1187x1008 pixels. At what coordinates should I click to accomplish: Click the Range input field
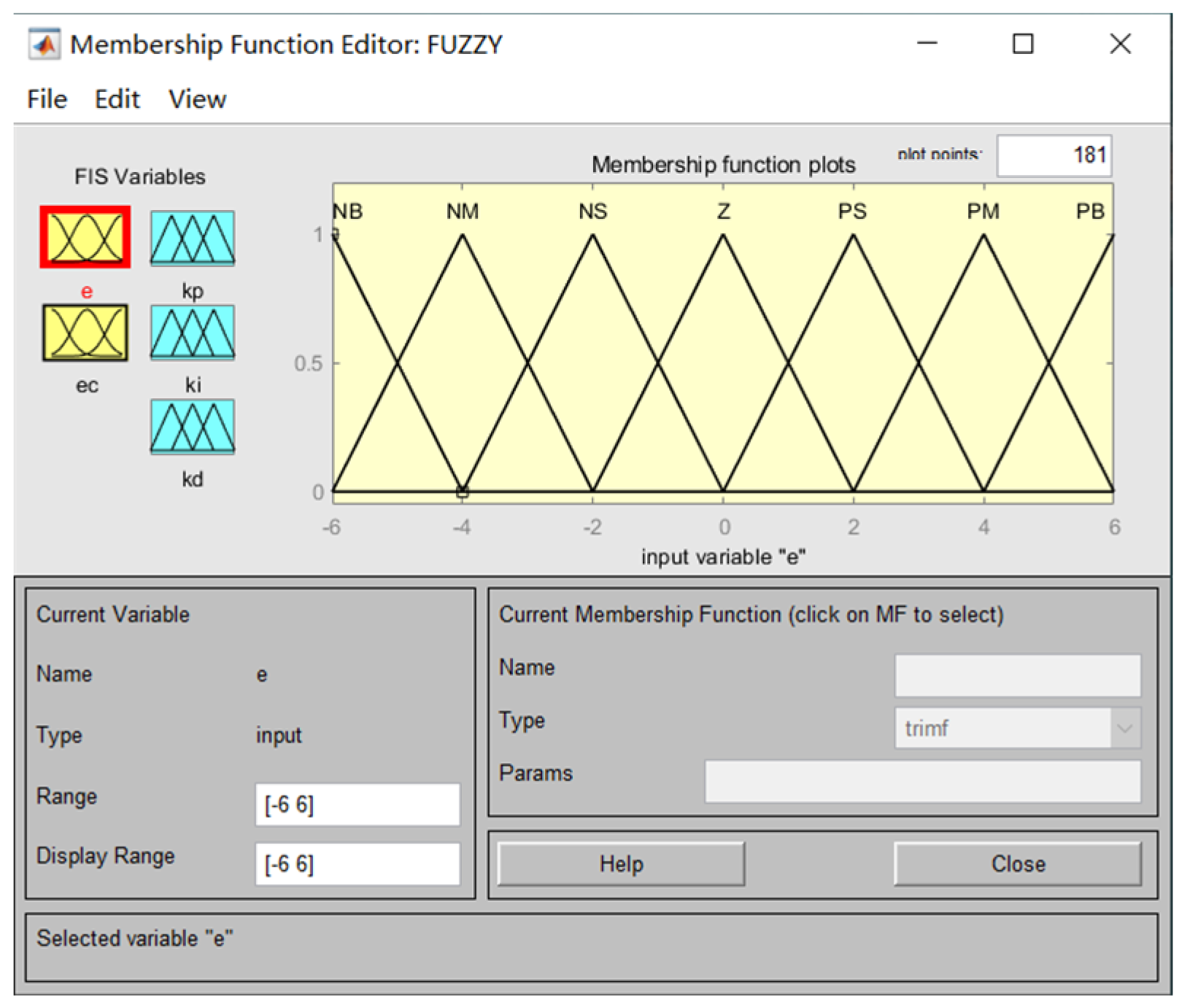coord(357,805)
